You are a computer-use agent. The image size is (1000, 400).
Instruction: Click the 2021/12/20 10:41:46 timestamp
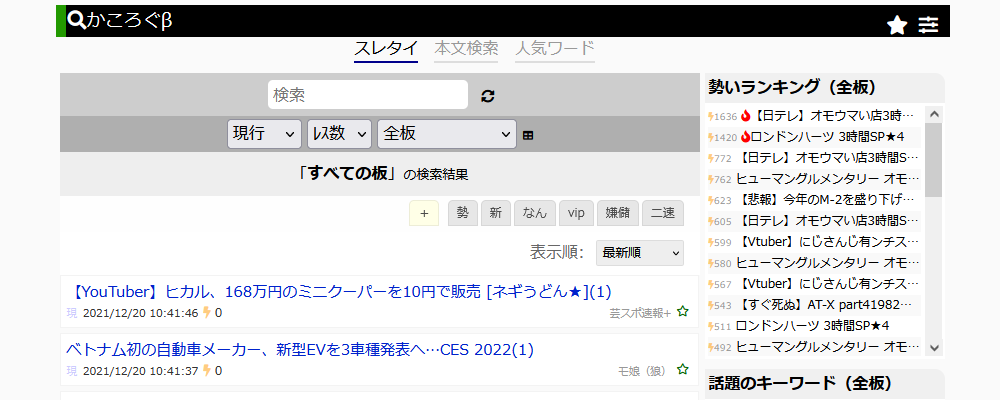[141, 313]
